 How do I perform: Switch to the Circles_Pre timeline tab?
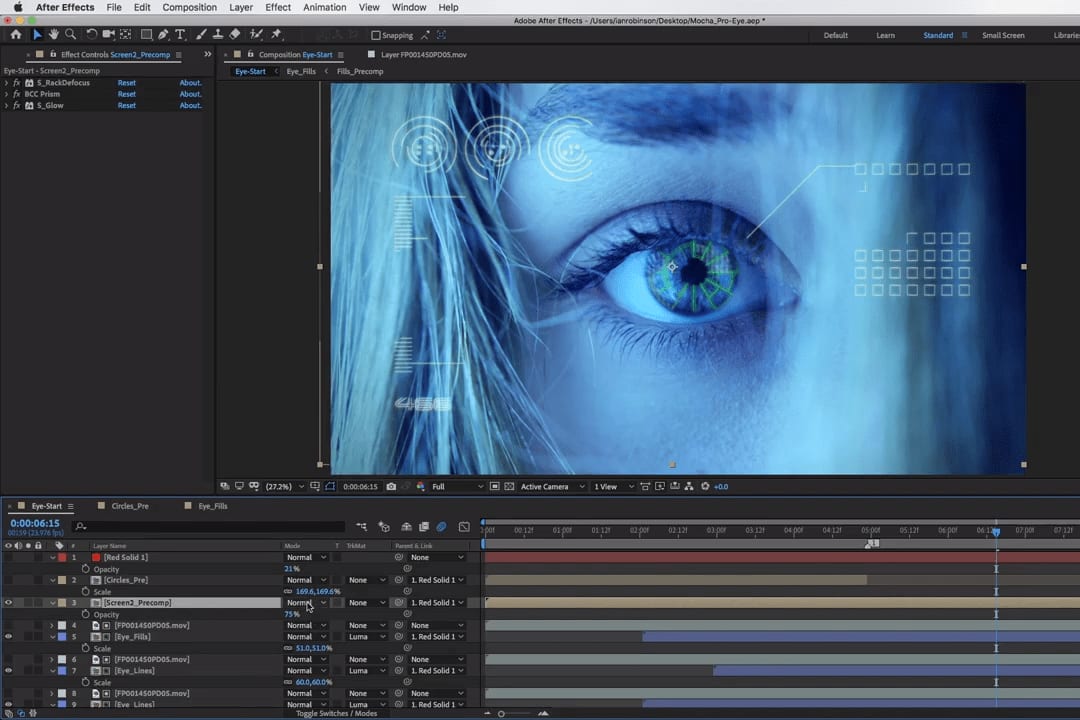click(x=130, y=507)
